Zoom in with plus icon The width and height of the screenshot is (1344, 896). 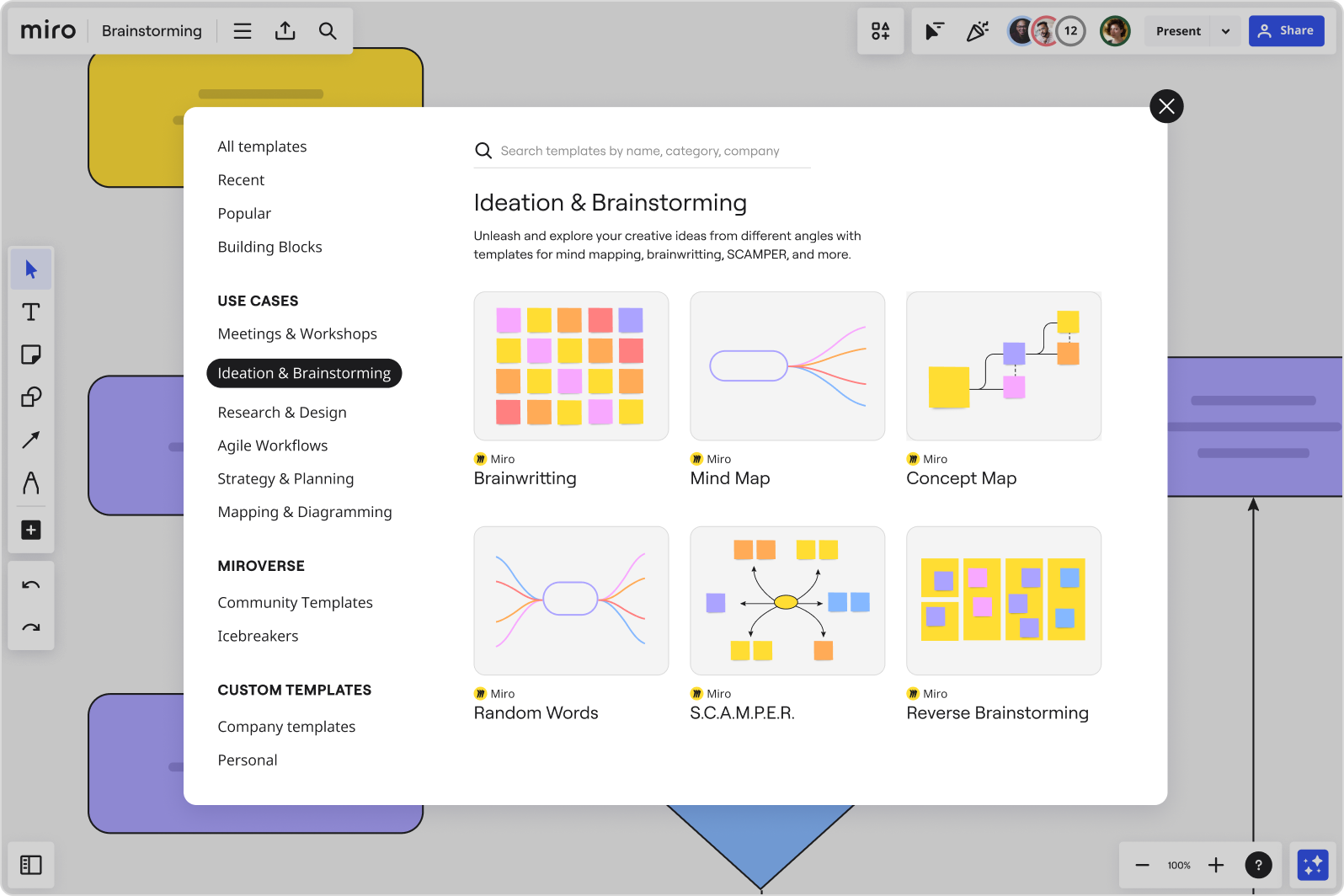[x=1216, y=865]
